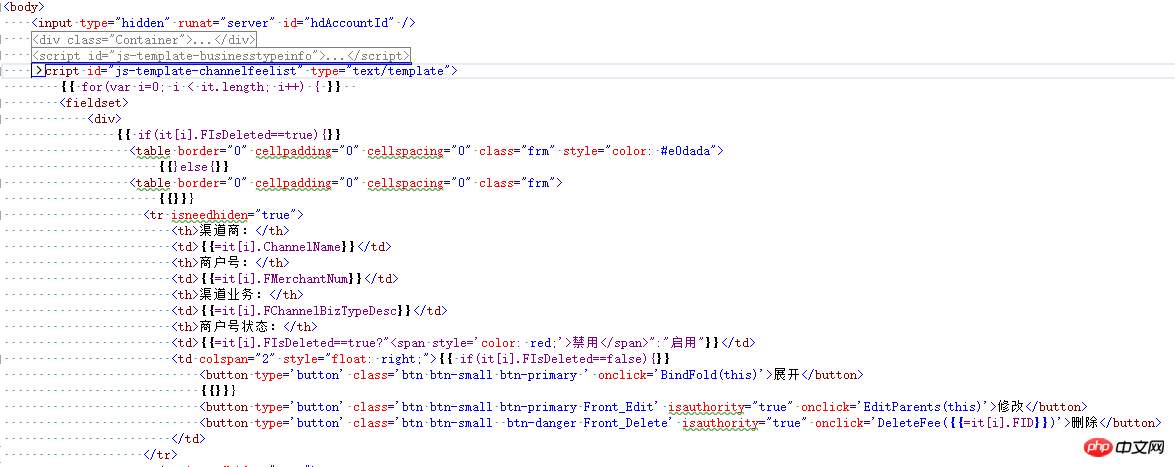This screenshot has width=1175, height=467.
Task: Select the {{=it[i].ChannelName}} expression
Action: [278, 247]
